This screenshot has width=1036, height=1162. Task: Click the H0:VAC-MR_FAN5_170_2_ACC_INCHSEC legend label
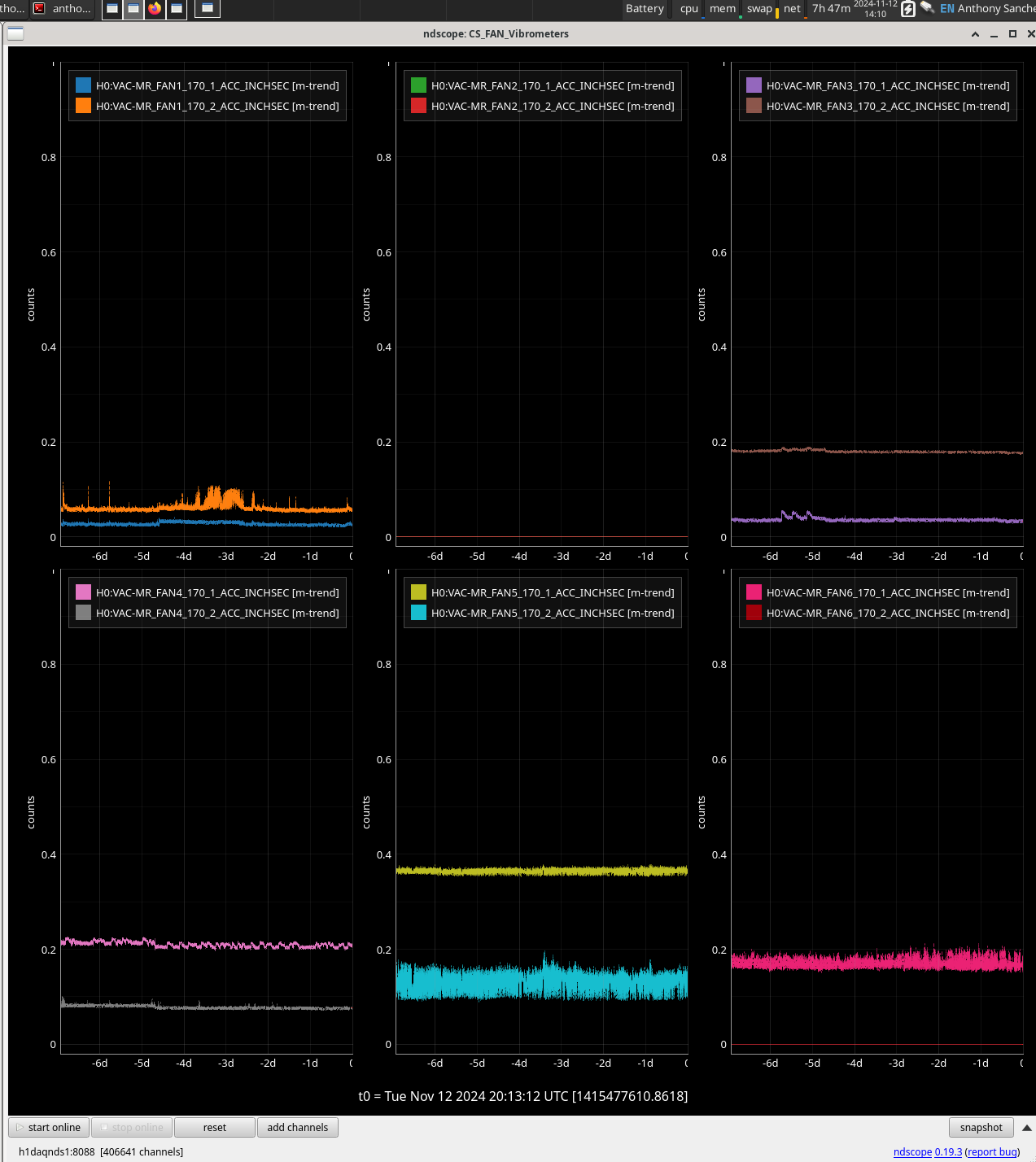553,613
